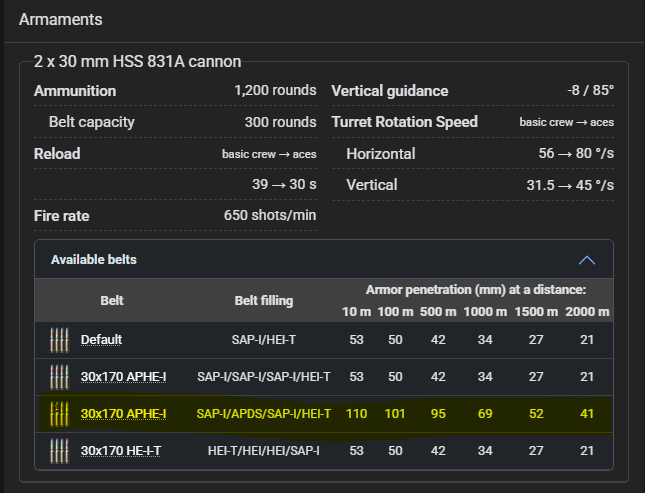The width and height of the screenshot is (645, 493).
Task: Click the Turret Rotation Speed label
Action: (405, 122)
